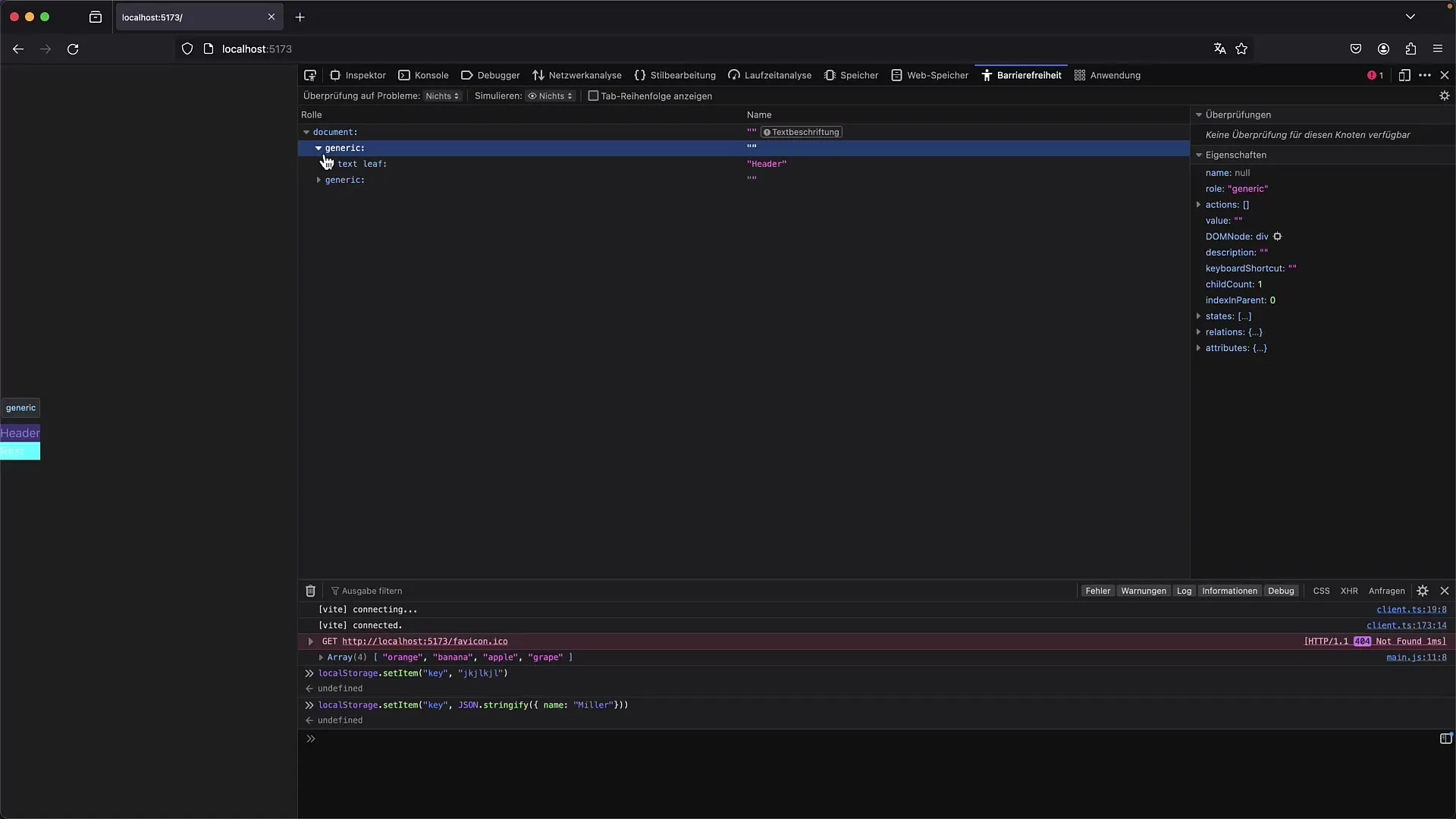The image size is (1456, 819).
Task: Select the text leaf row
Action: [743, 164]
